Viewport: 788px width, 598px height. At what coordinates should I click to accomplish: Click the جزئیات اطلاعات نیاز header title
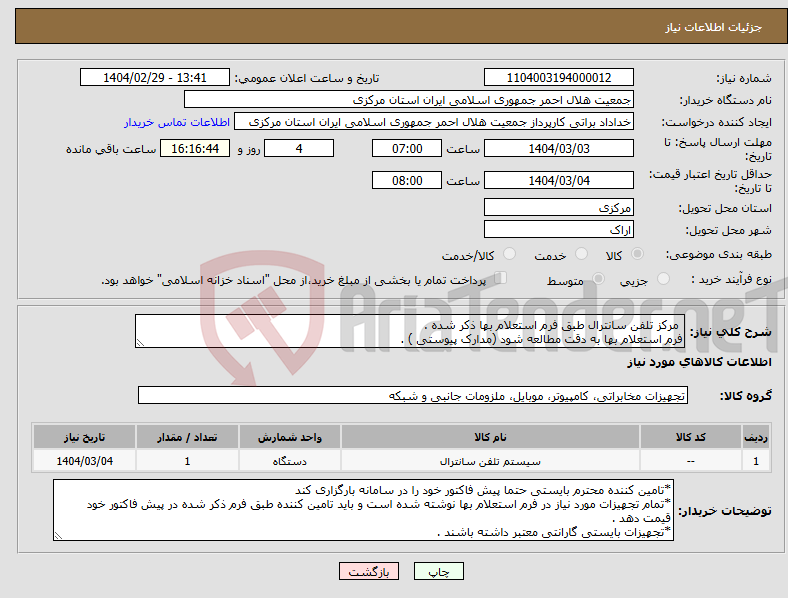coord(713,27)
